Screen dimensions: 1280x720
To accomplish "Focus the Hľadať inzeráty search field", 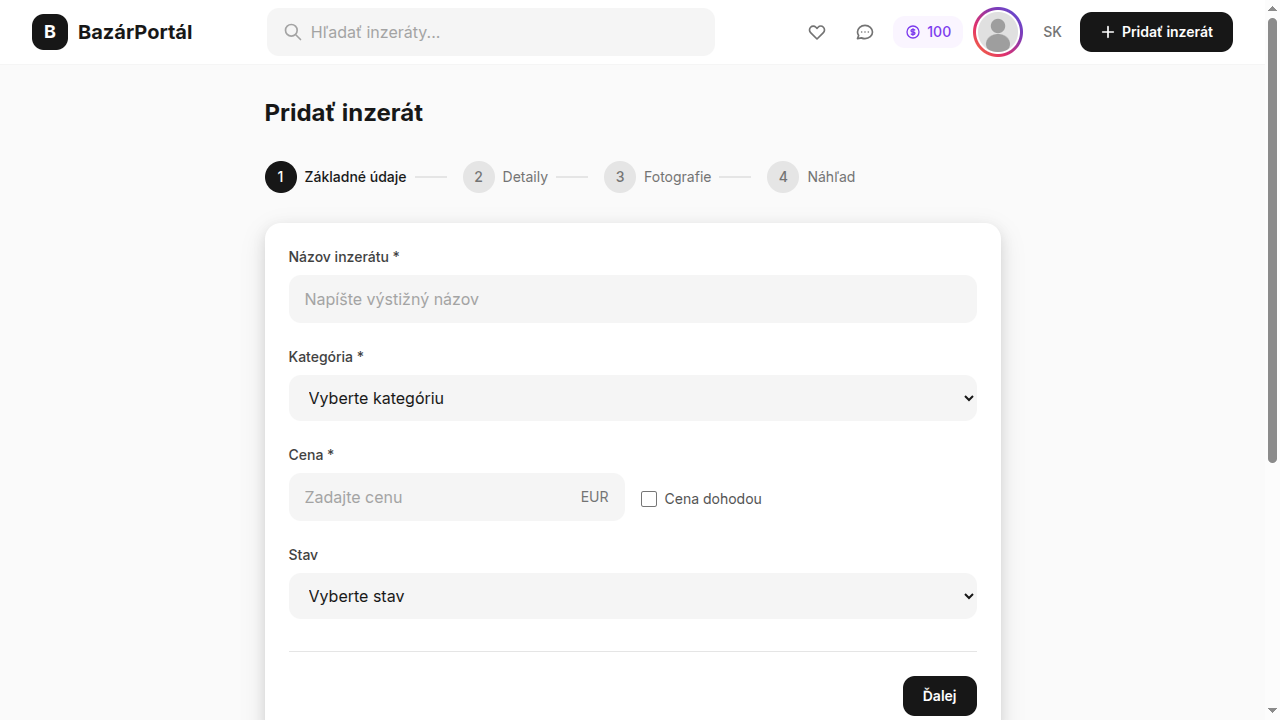I will 505,32.
